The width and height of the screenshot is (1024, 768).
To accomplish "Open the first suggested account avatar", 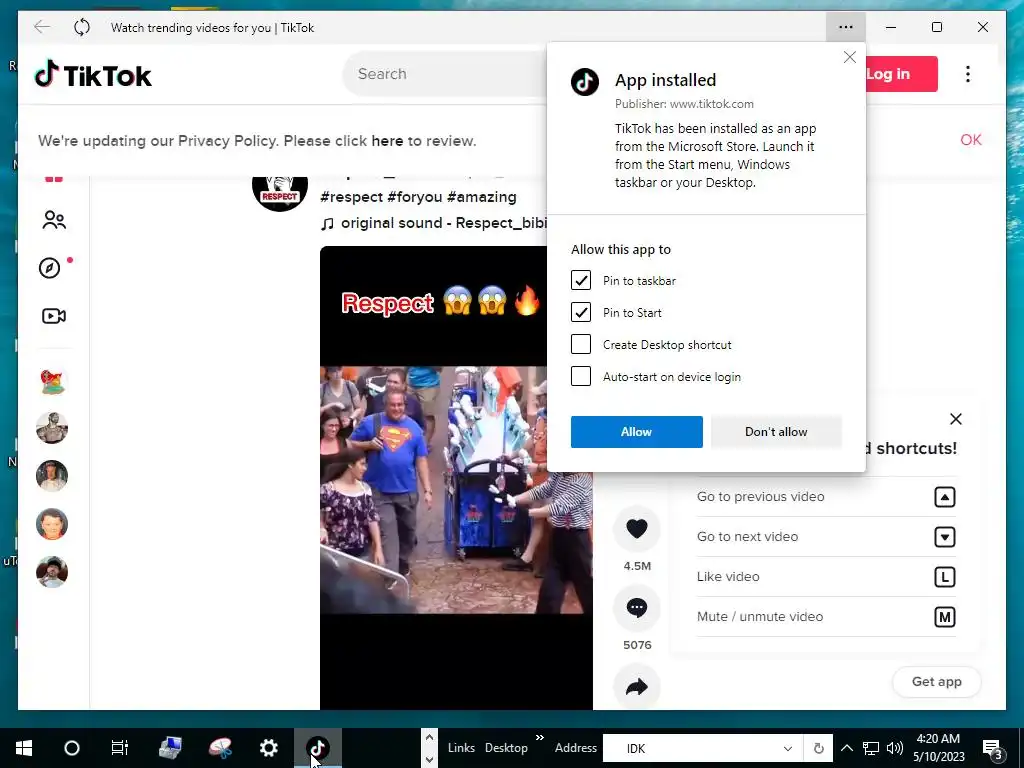I will 52,381.
